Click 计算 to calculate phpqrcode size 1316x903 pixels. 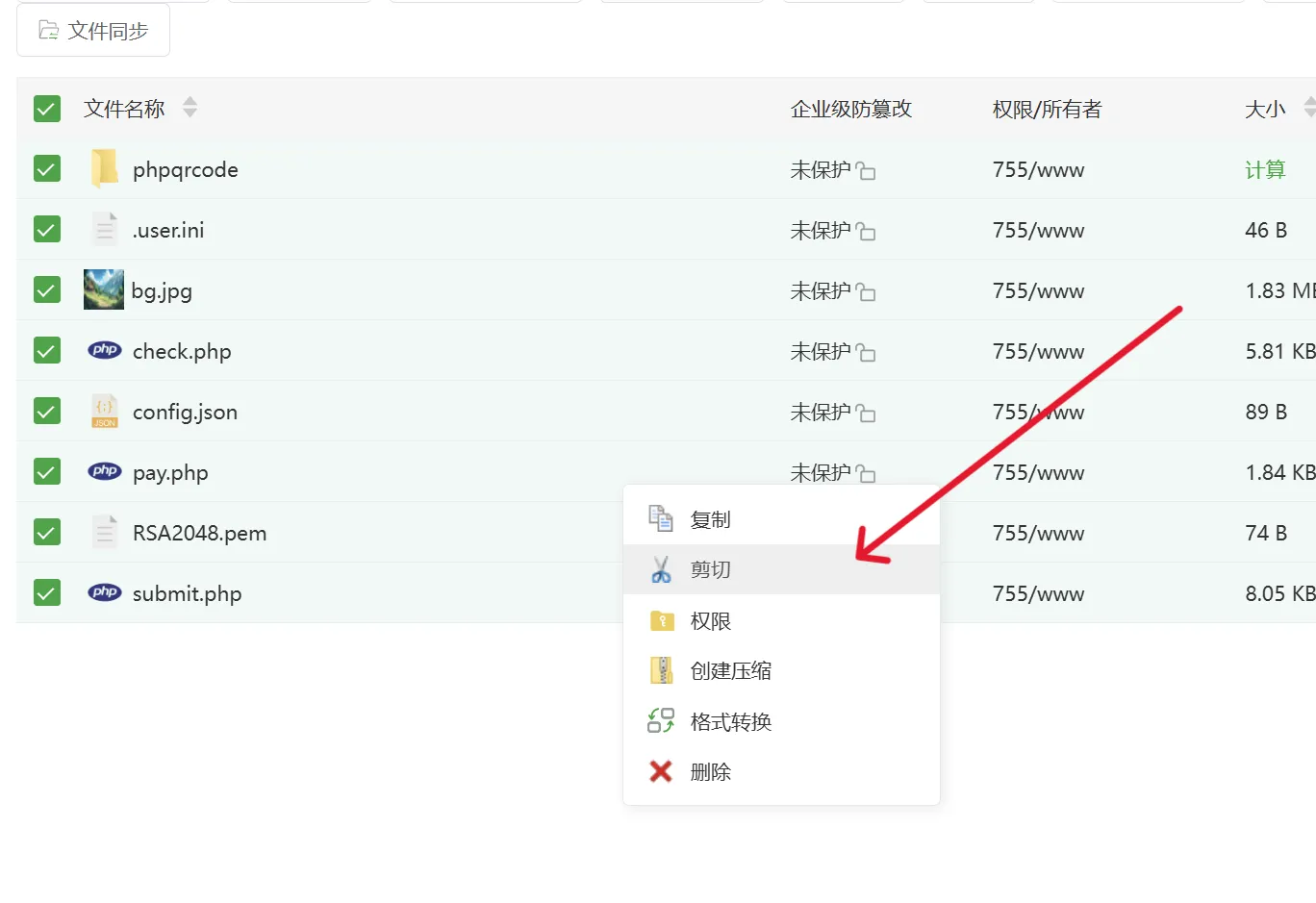(x=1264, y=170)
